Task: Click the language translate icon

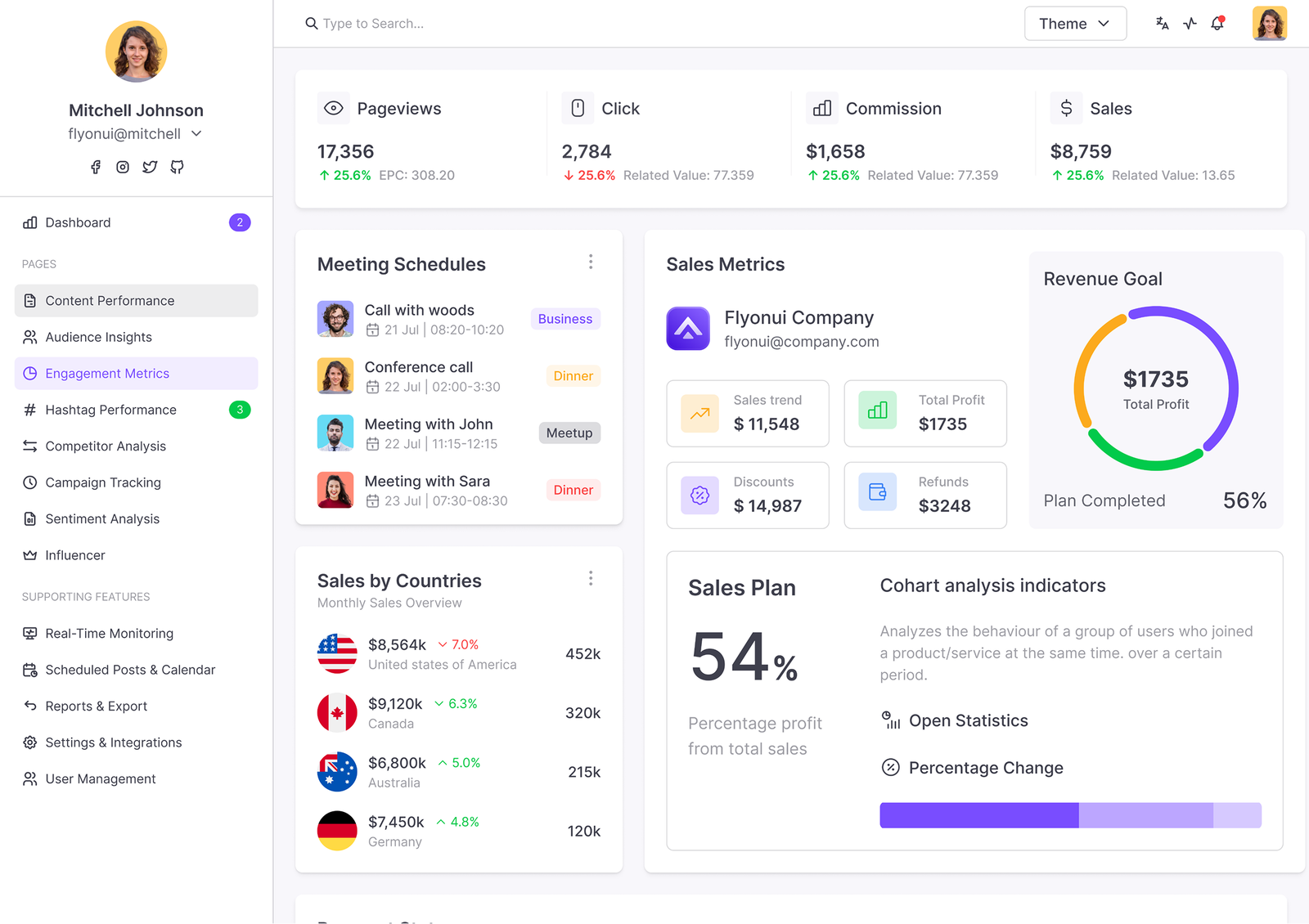Action: [x=1162, y=24]
